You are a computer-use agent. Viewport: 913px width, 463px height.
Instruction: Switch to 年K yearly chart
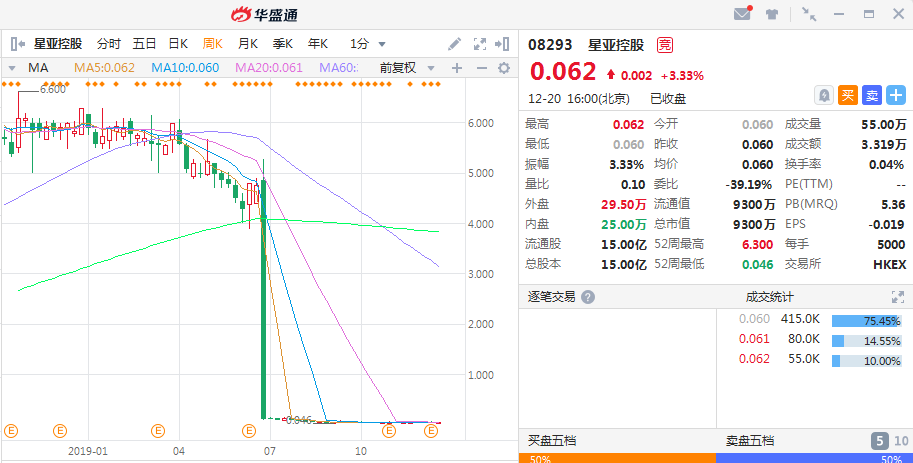point(318,44)
